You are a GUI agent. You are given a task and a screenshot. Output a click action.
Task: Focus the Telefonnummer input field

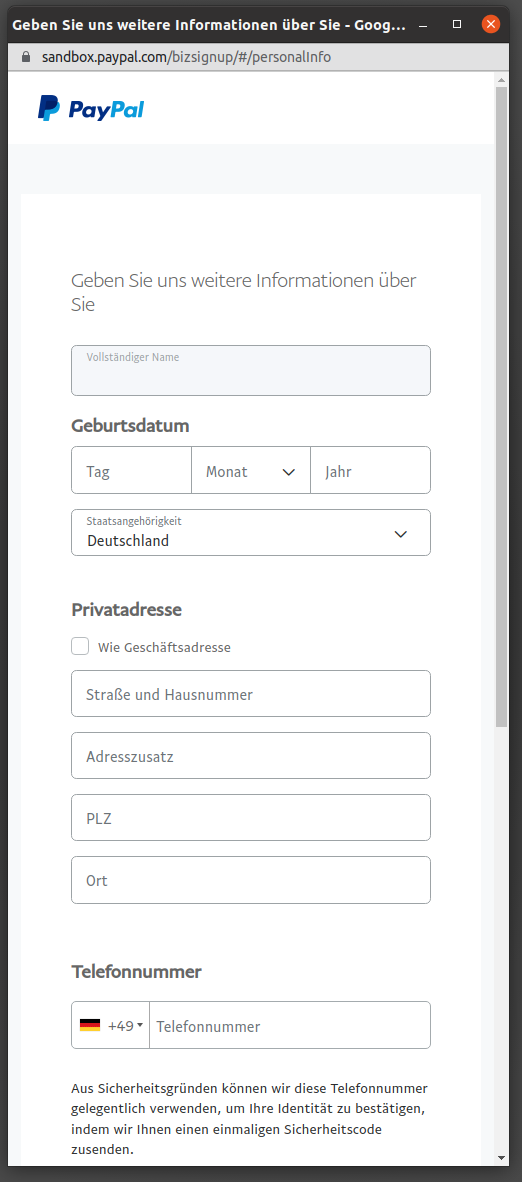(x=290, y=1025)
